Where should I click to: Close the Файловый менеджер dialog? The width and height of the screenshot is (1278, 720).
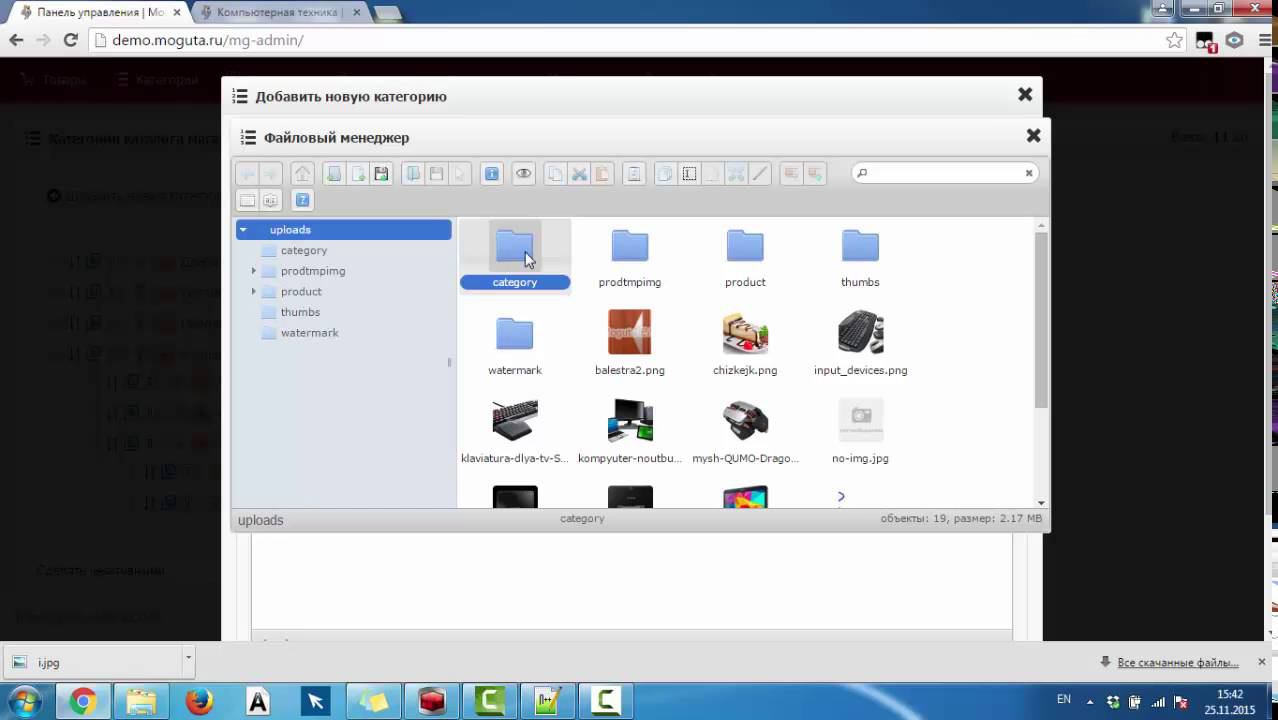pyautogui.click(x=1033, y=135)
